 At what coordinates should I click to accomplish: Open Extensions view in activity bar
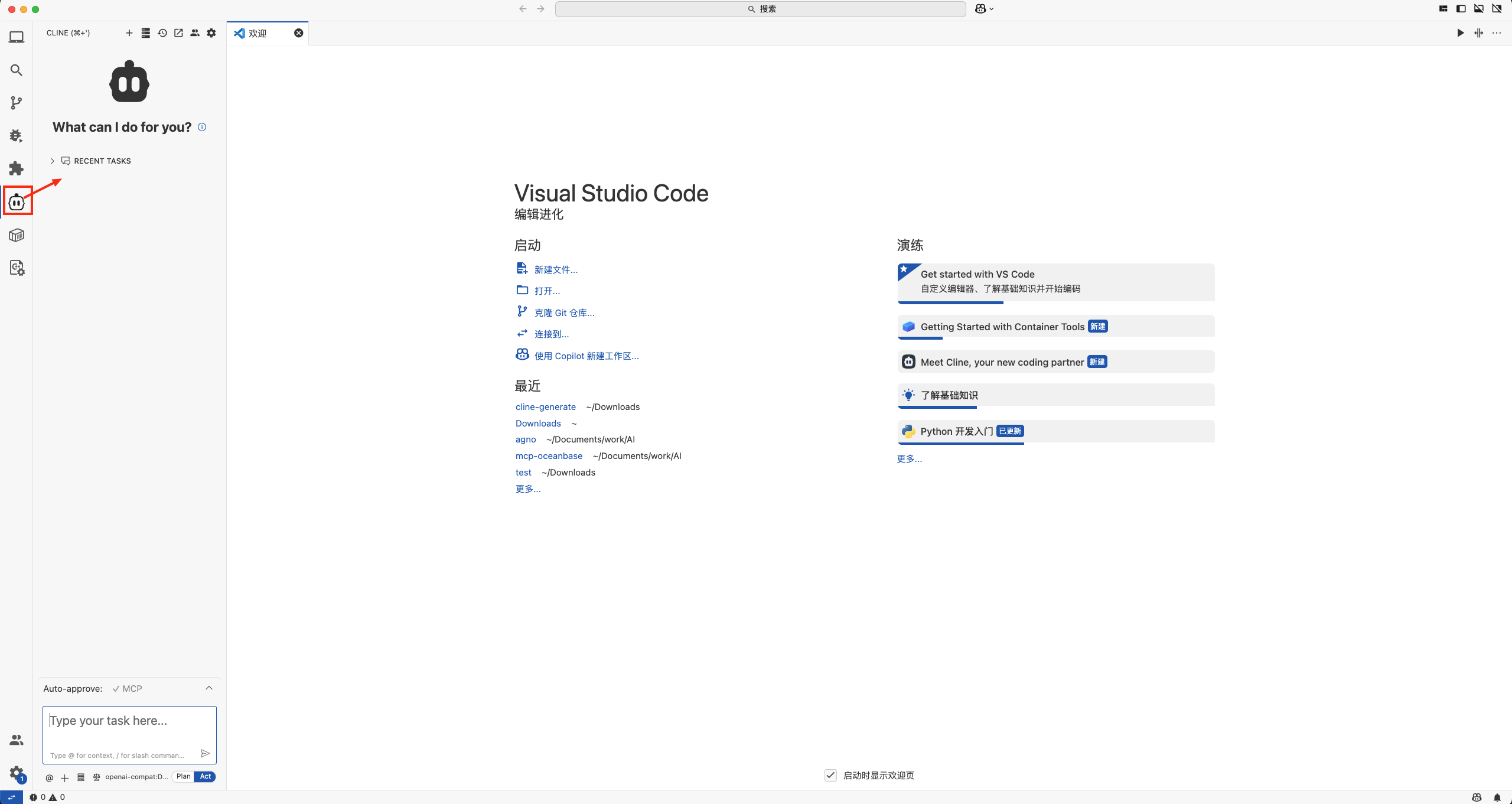17,169
